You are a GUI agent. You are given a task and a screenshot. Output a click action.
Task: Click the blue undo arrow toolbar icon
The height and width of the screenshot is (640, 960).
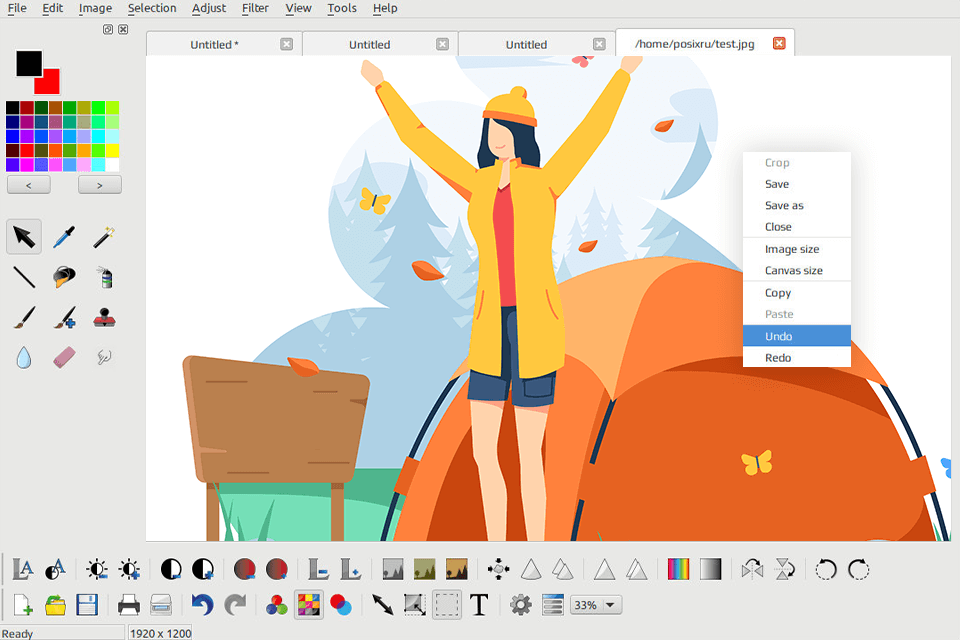[x=202, y=605]
